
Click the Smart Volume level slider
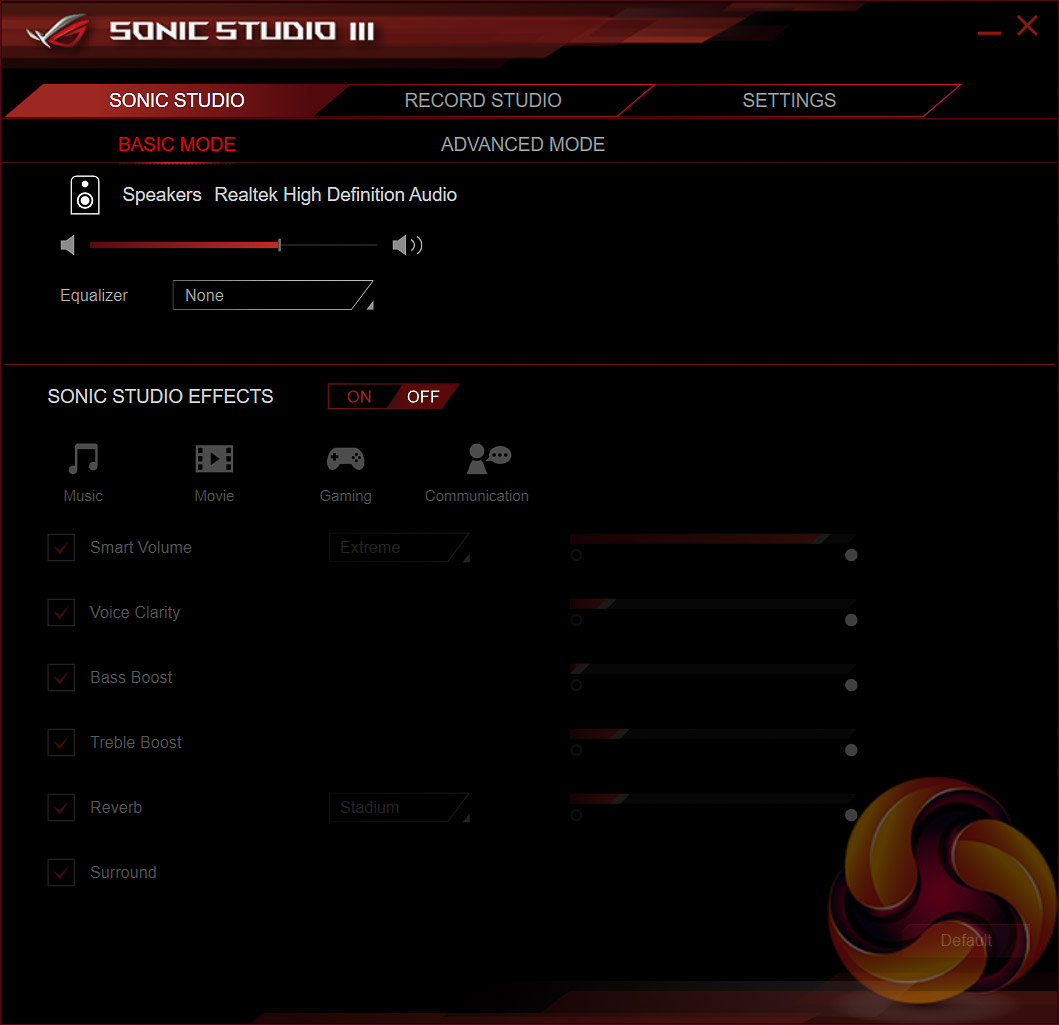coord(713,539)
